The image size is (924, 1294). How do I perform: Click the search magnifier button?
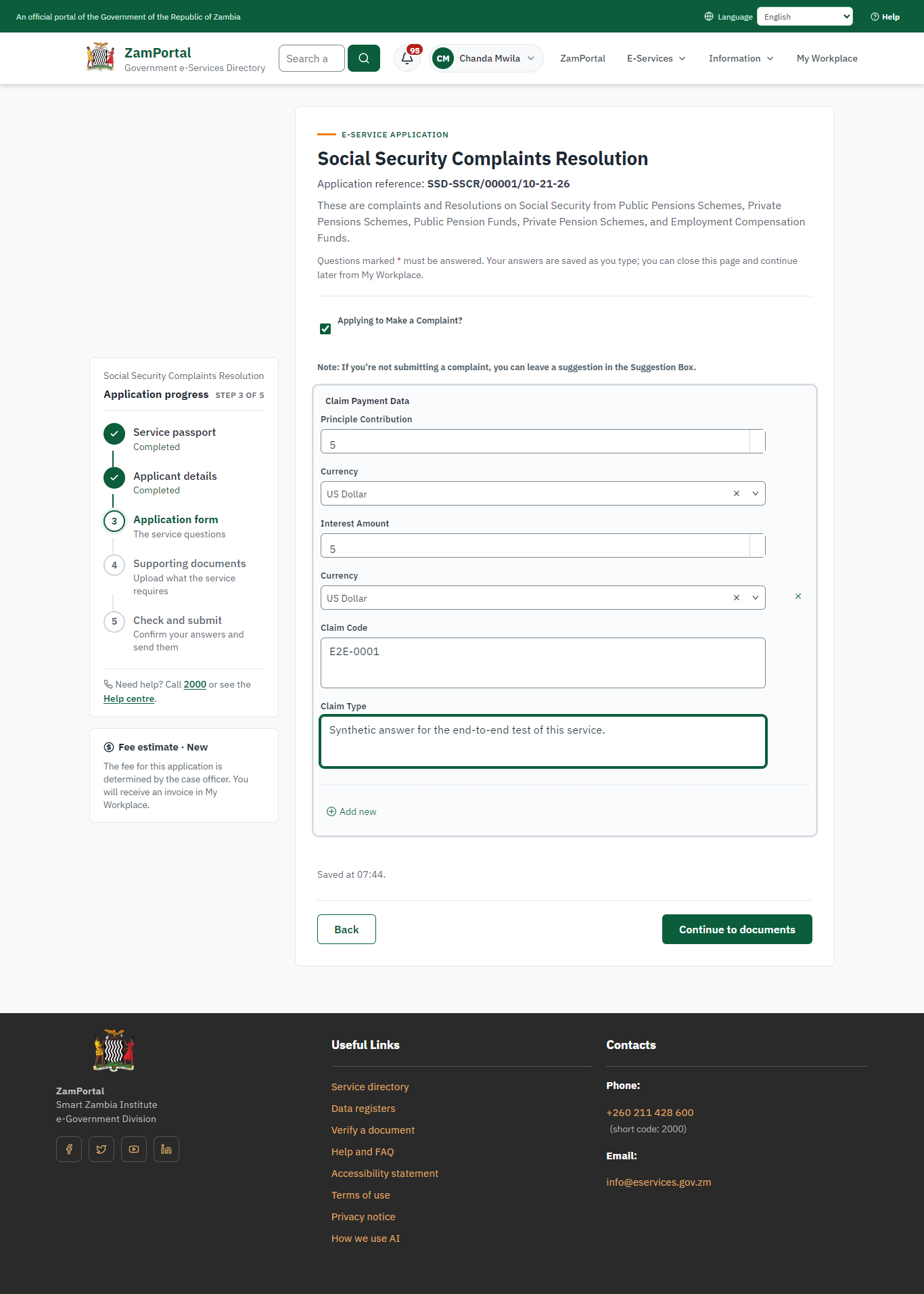pos(364,58)
